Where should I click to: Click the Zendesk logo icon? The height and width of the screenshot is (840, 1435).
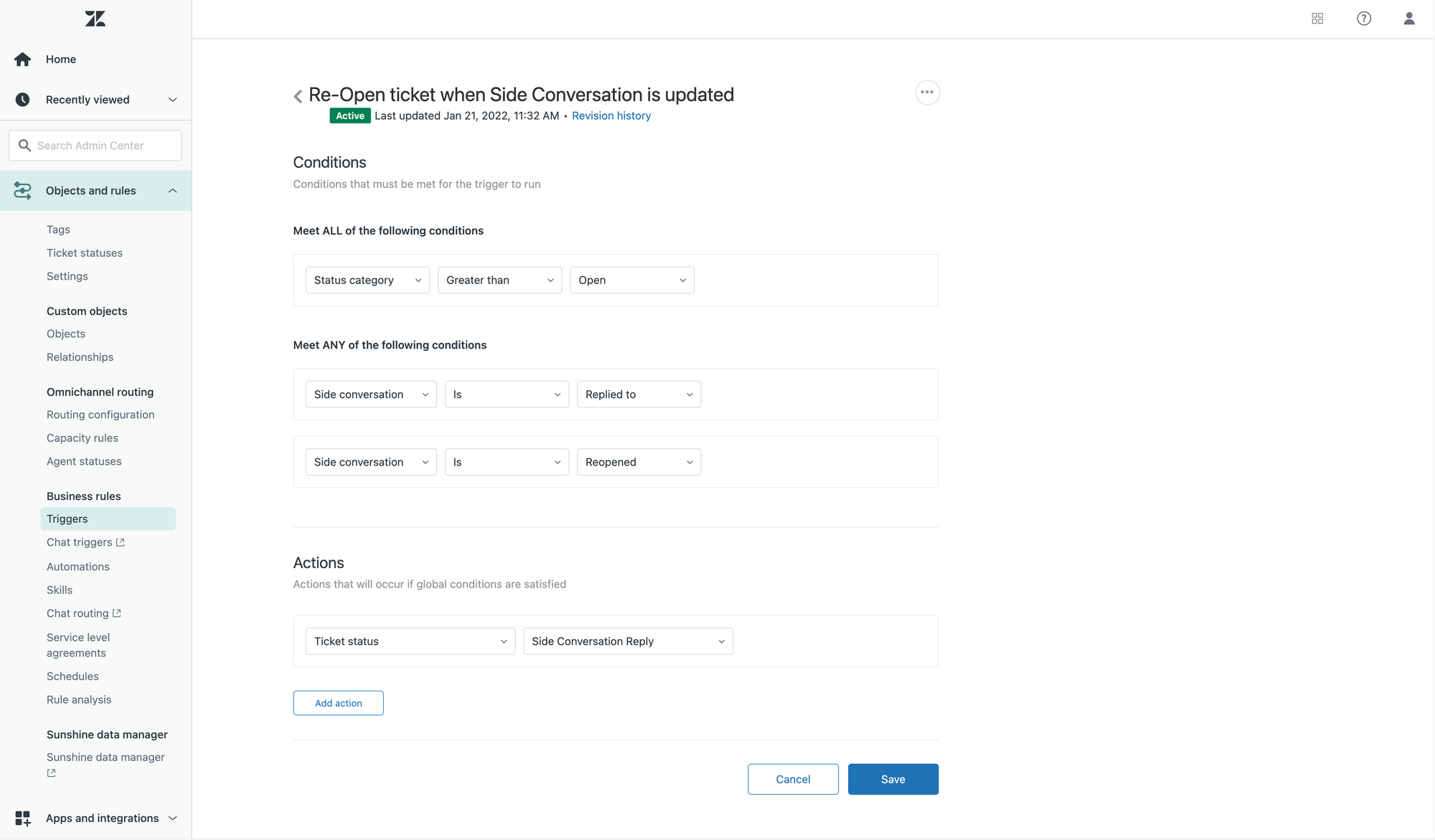click(95, 19)
